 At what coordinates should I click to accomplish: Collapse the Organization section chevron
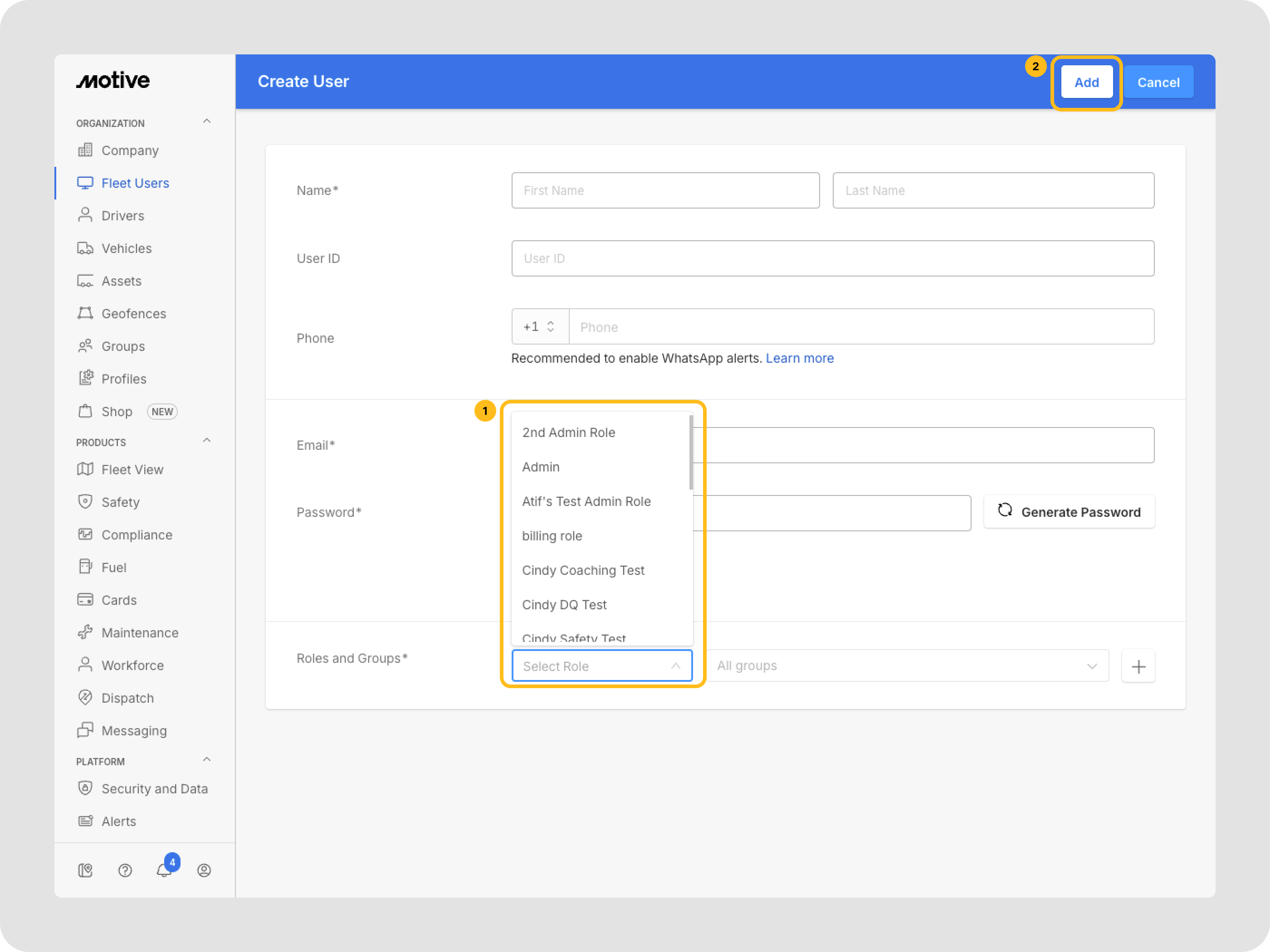coord(207,121)
